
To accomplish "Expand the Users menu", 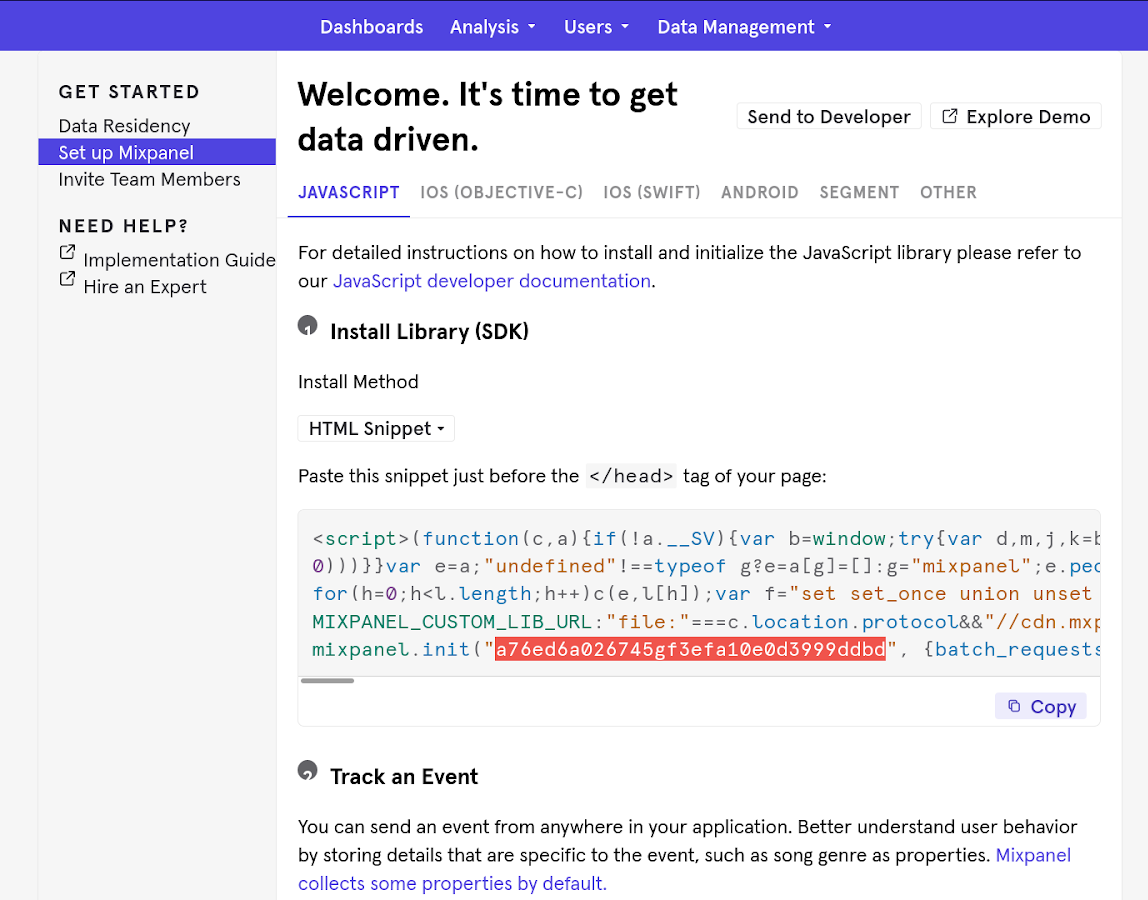I will coord(596,27).
